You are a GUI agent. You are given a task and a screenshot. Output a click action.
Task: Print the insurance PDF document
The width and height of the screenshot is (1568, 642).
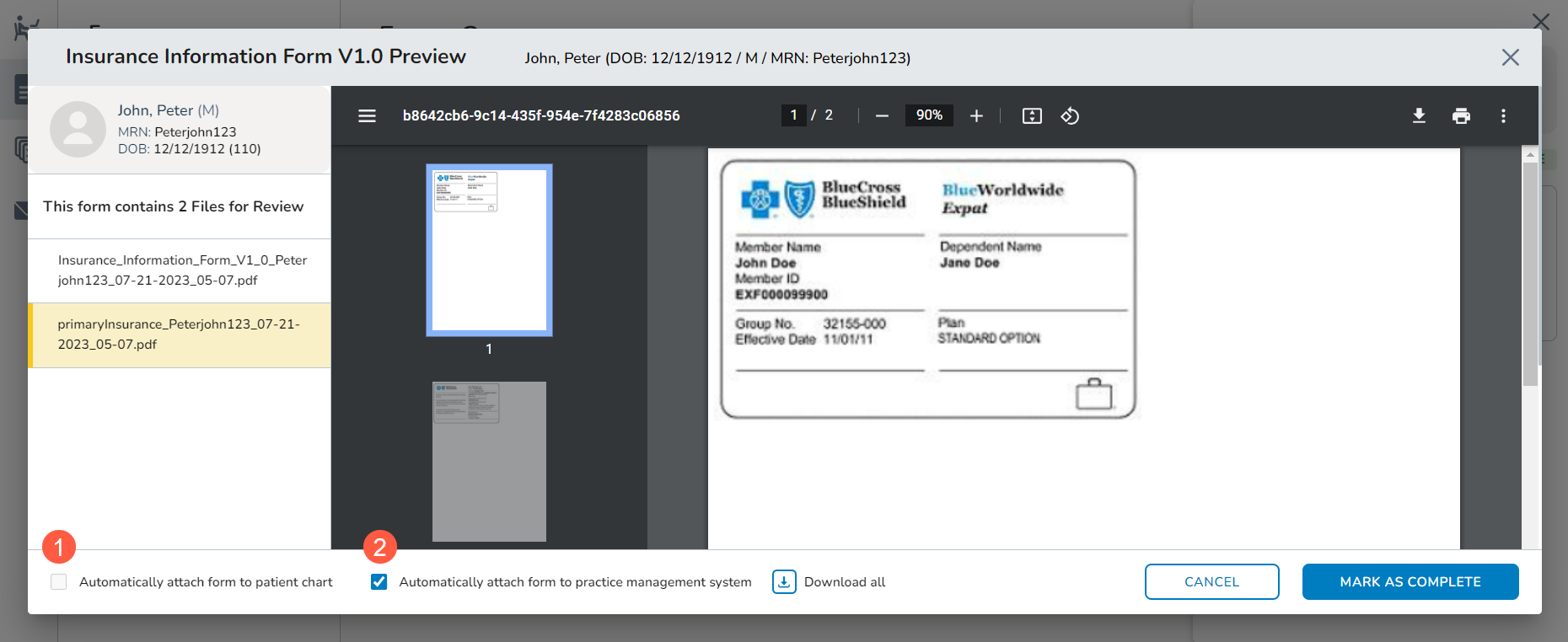point(1461,116)
